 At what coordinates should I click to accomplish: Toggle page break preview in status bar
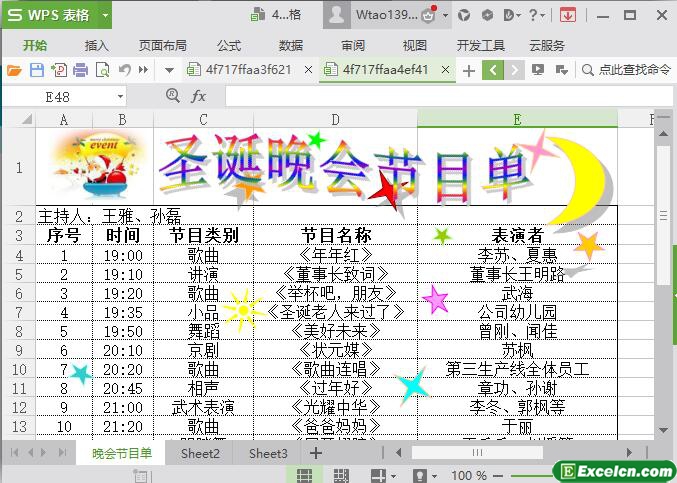click(341, 475)
